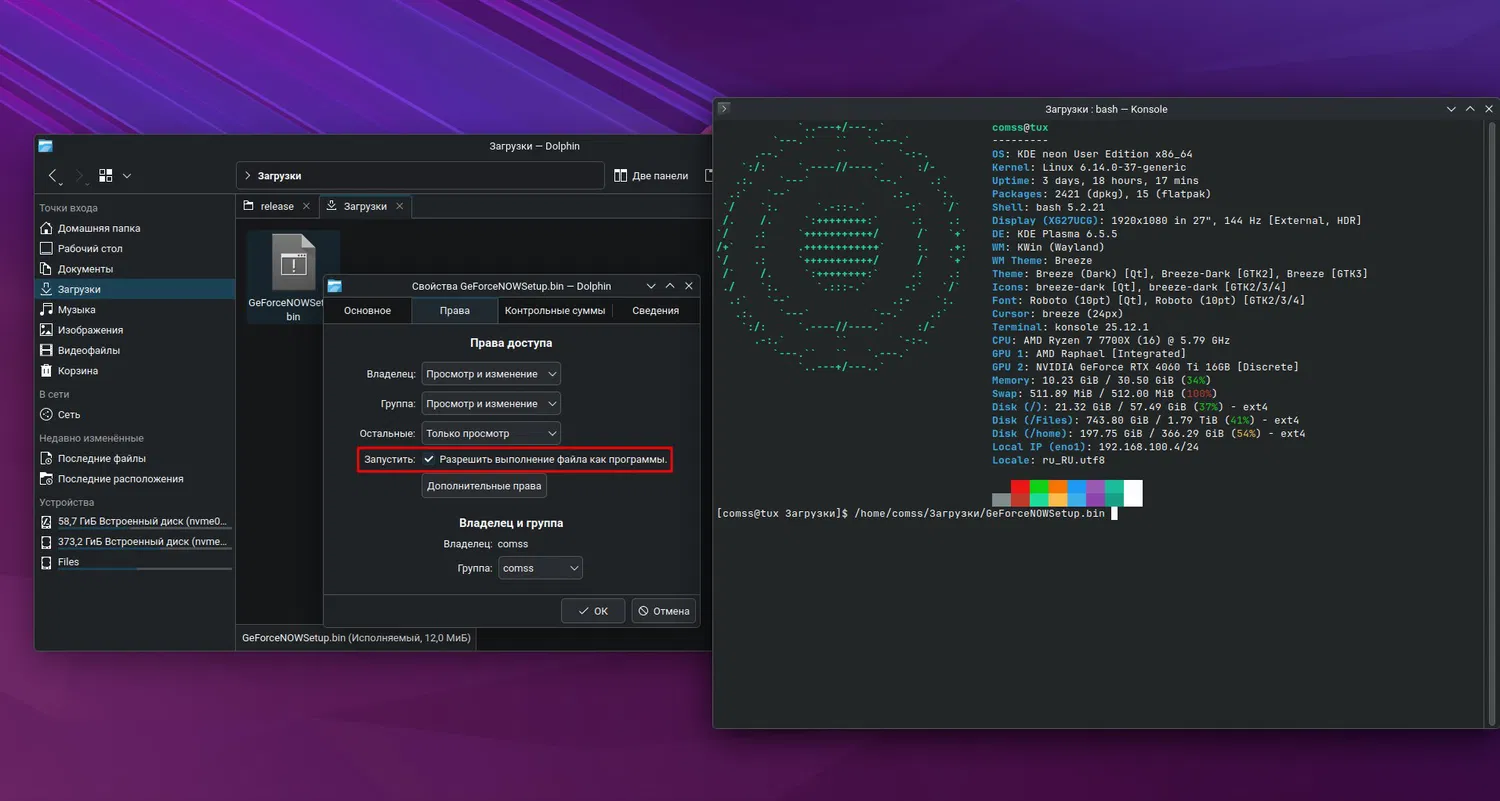Viewport: 1500px width, 801px height.
Task: Open Домашняя папка in the places sidebar
Action: coord(135,228)
